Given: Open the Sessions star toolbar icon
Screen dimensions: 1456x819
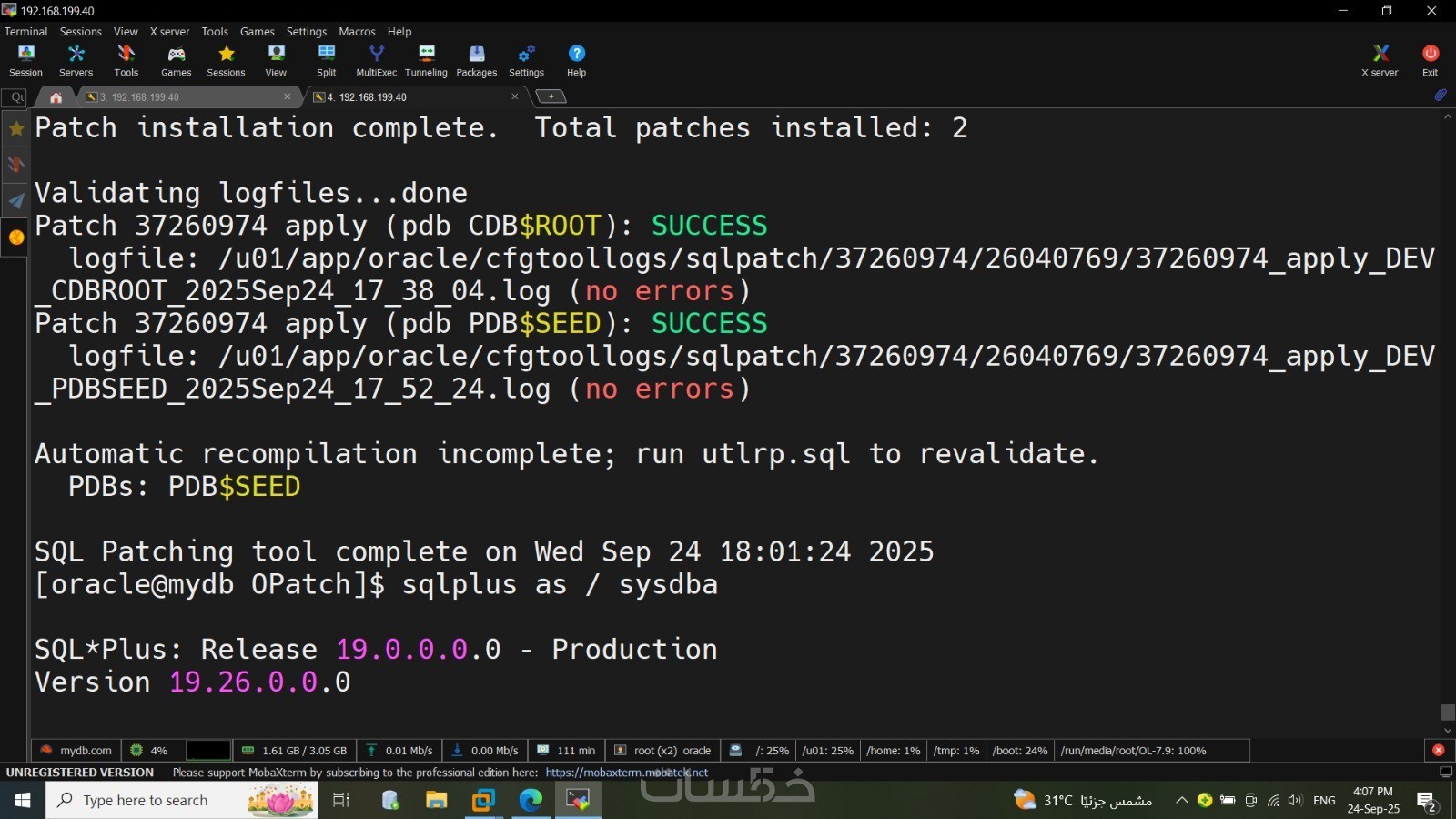Looking at the screenshot, I should 226,60.
